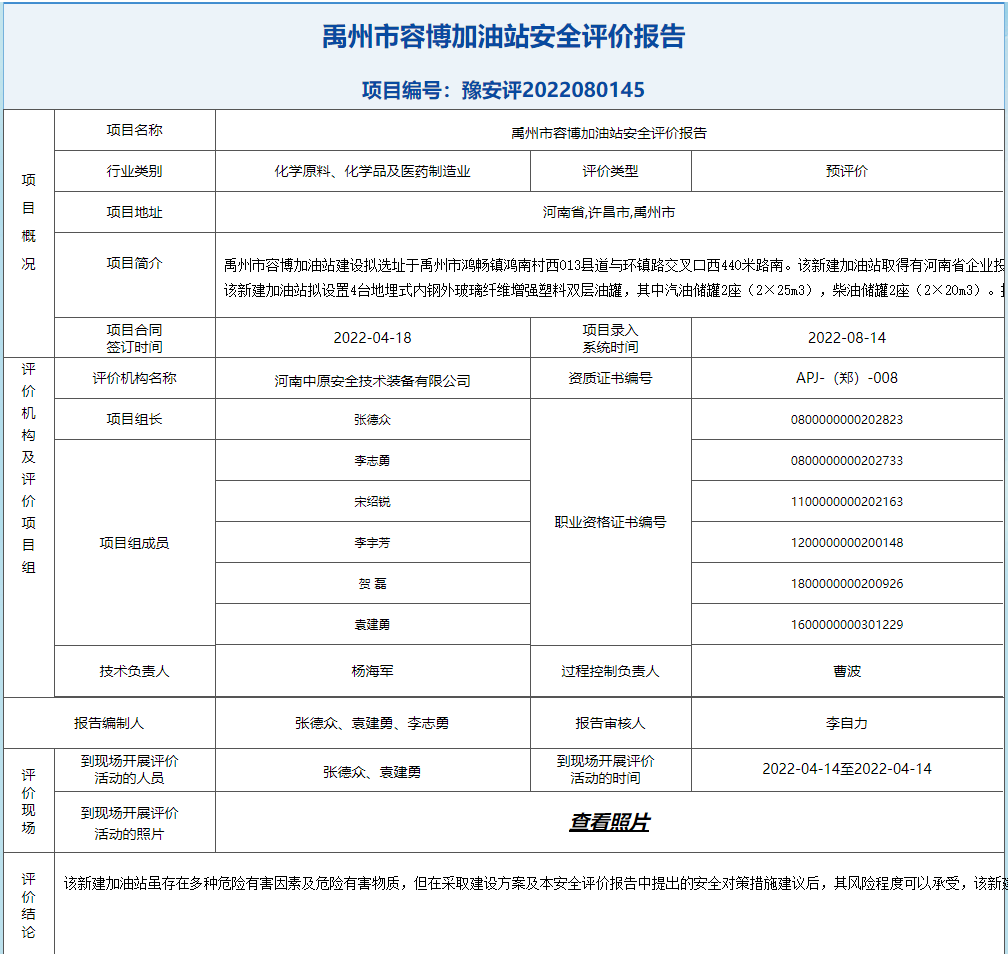1008x954 pixels.
Task: Select certificate number 1200000000200148
Action: tap(847, 543)
